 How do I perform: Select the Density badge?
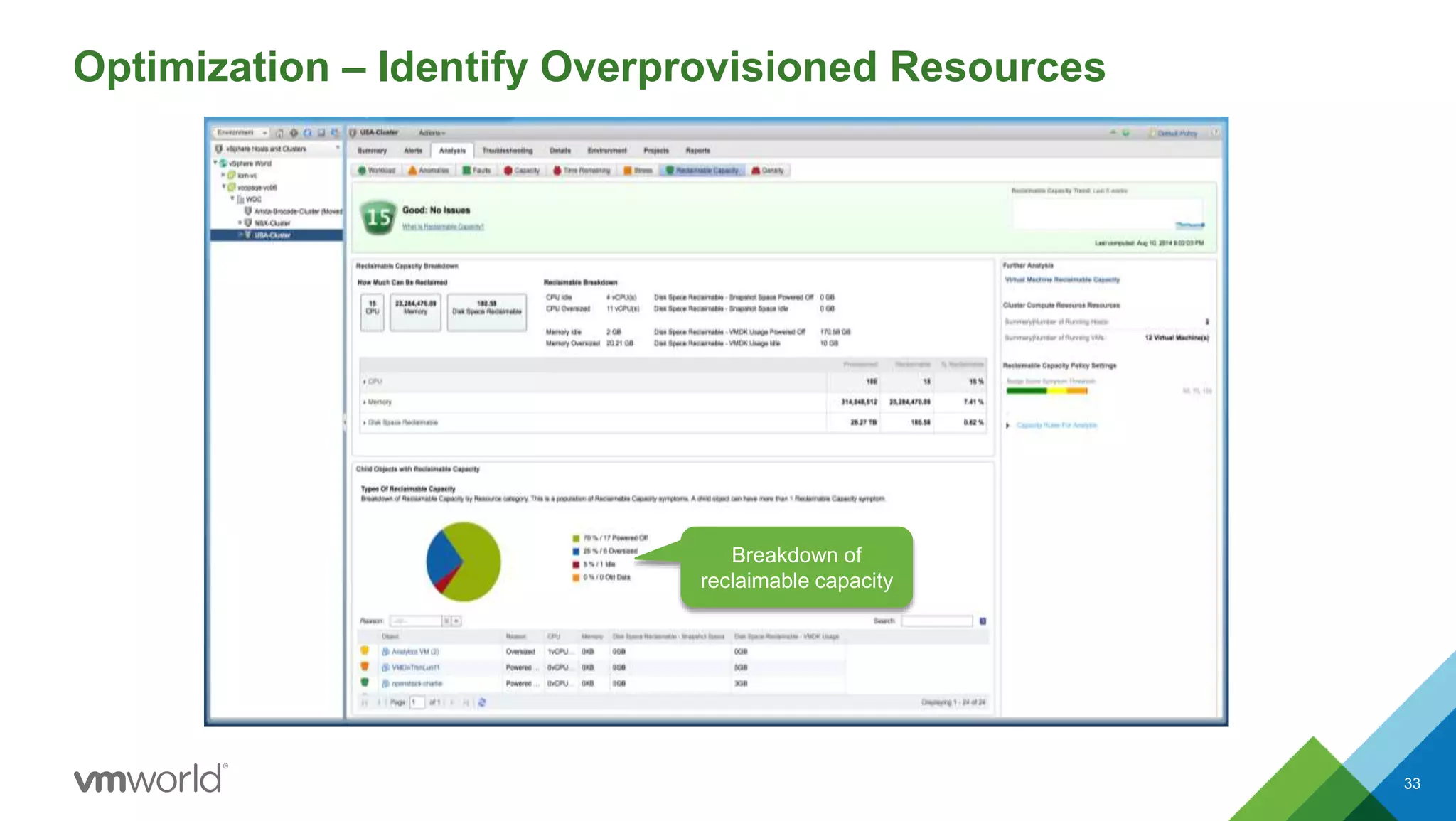pos(769,171)
